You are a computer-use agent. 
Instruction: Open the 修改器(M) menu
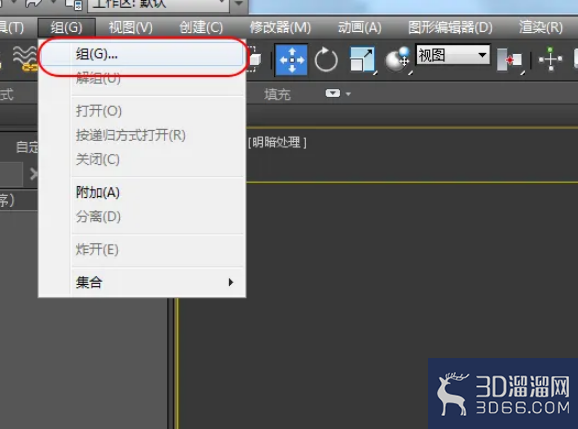pyautogui.click(x=280, y=28)
